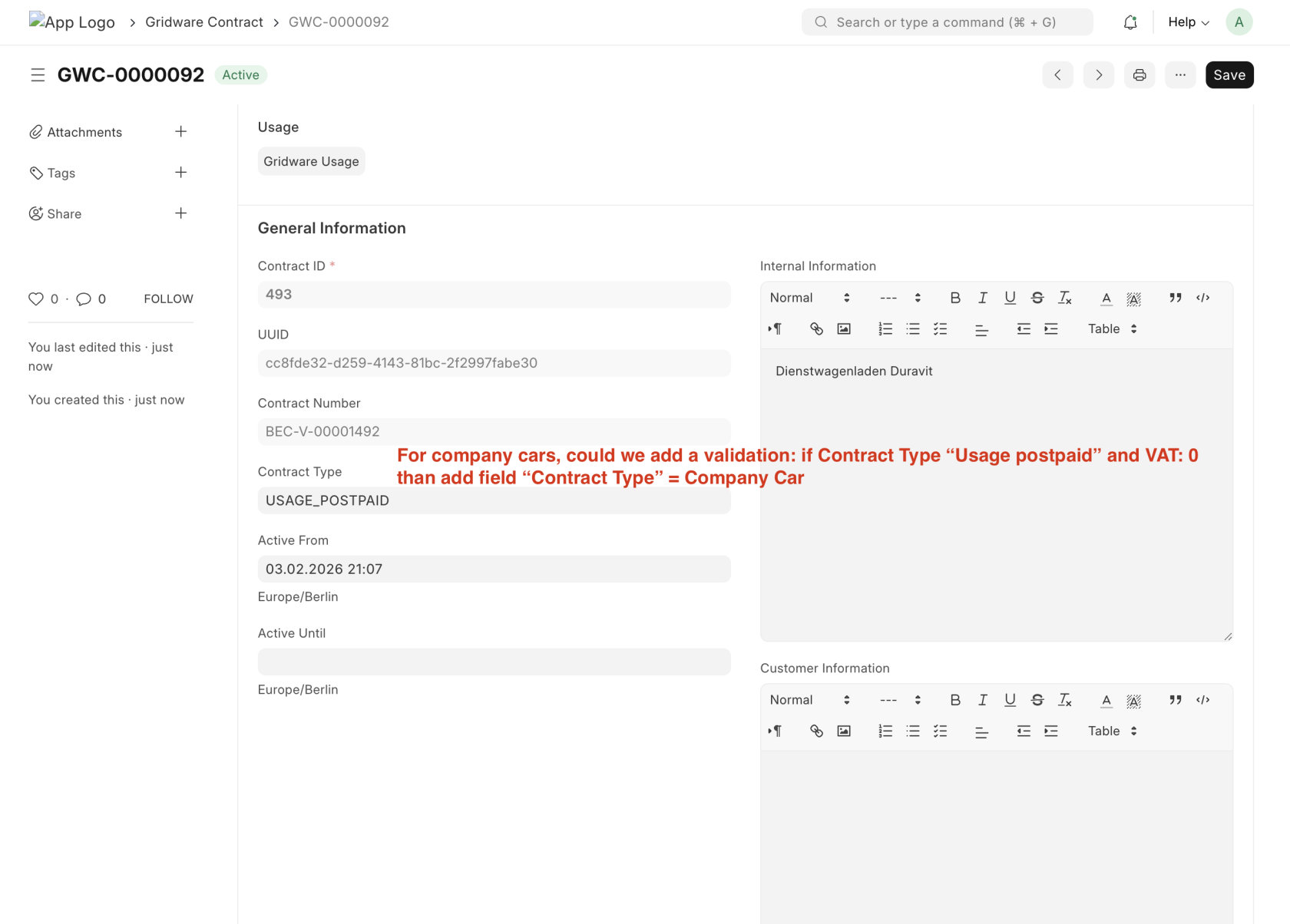
Task: Insert image in Internal Information editor
Action: [844, 329]
